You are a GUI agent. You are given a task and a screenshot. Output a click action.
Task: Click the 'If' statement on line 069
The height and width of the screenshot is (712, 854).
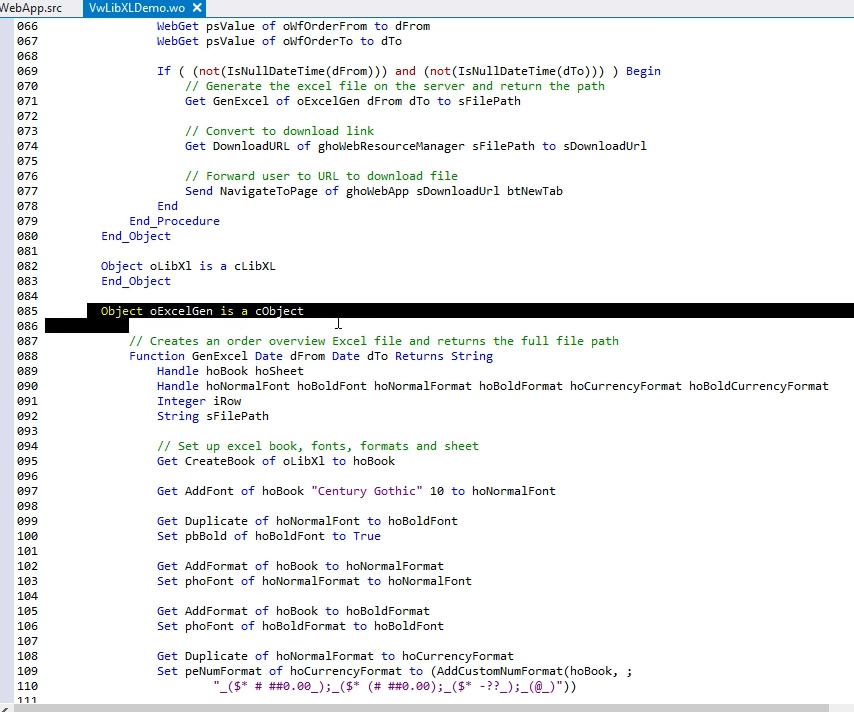[x=164, y=71]
